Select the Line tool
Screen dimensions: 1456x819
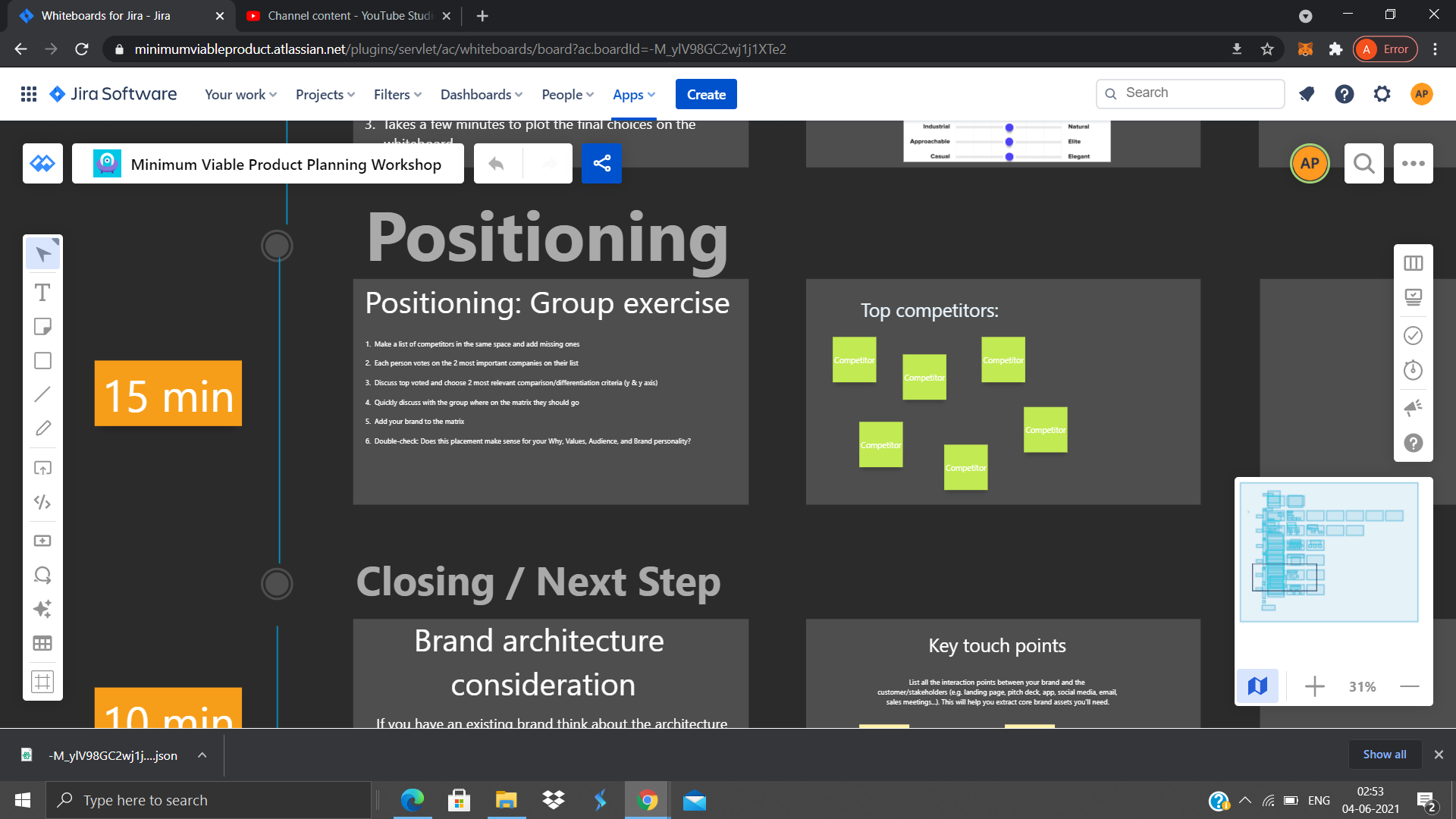click(x=42, y=394)
